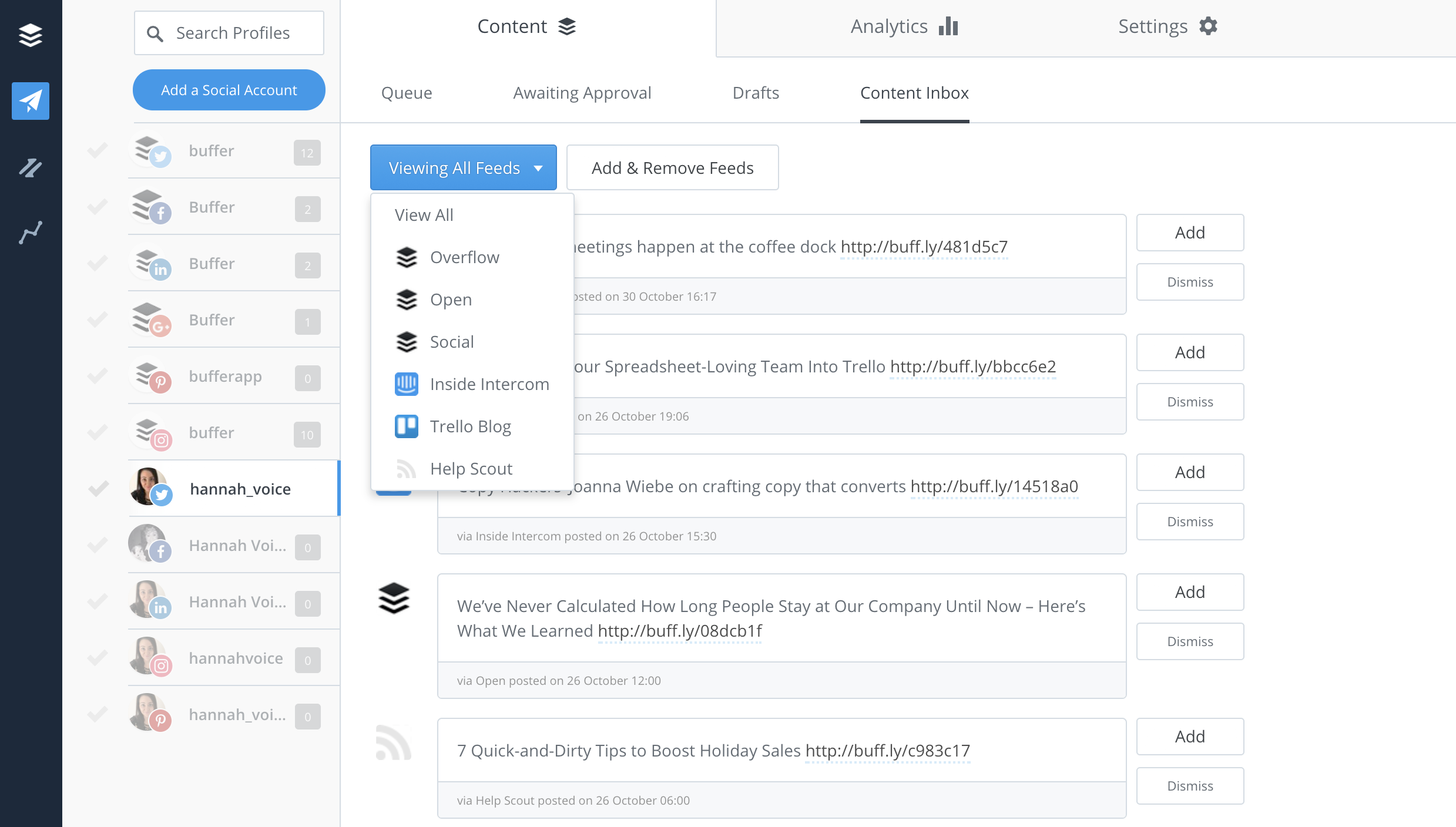Choose Social from the feeds dropdown

(x=451, y=342)
